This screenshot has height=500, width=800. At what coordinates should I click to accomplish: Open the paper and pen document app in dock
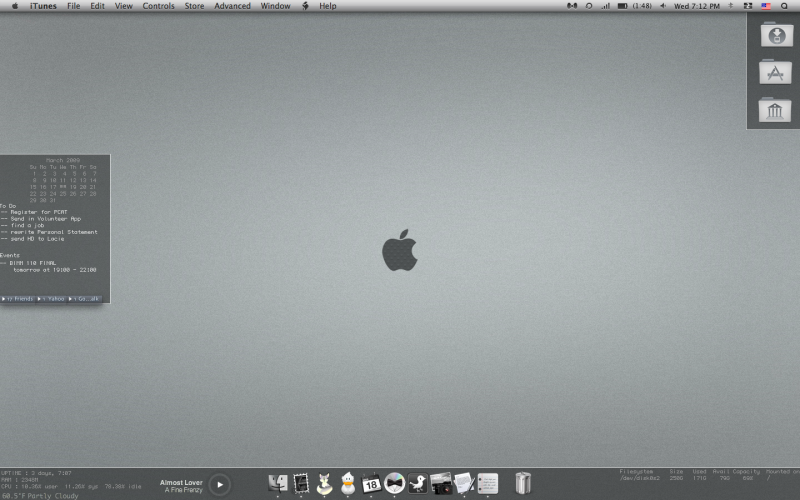[464, 483]
